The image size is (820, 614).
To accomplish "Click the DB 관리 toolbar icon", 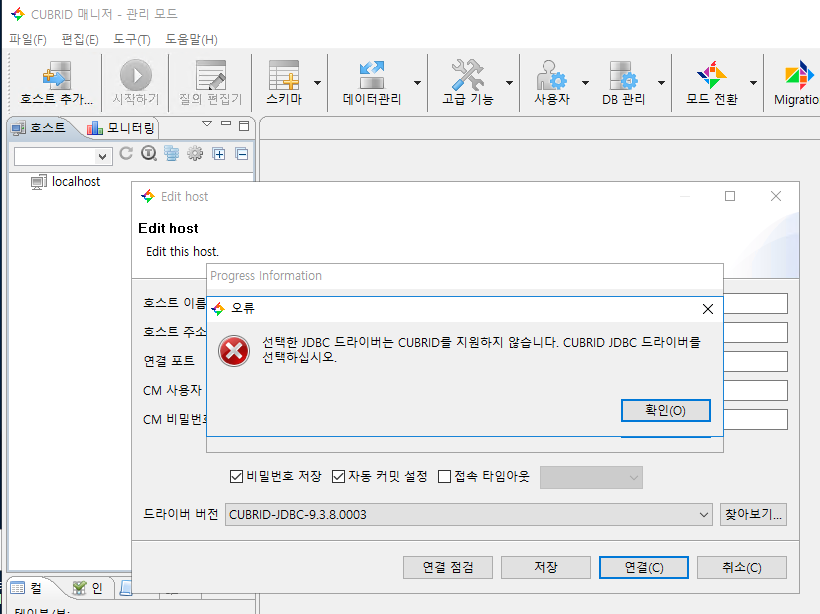I will [x=623, y=75].
